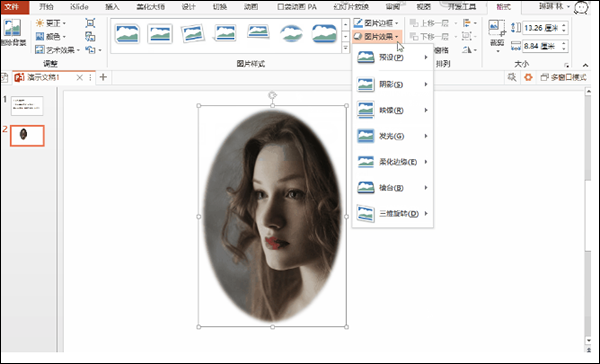Open the Shadow (阴影) effects submenu
The height and width of the screenshot is (364, 600).
(393, 84)
